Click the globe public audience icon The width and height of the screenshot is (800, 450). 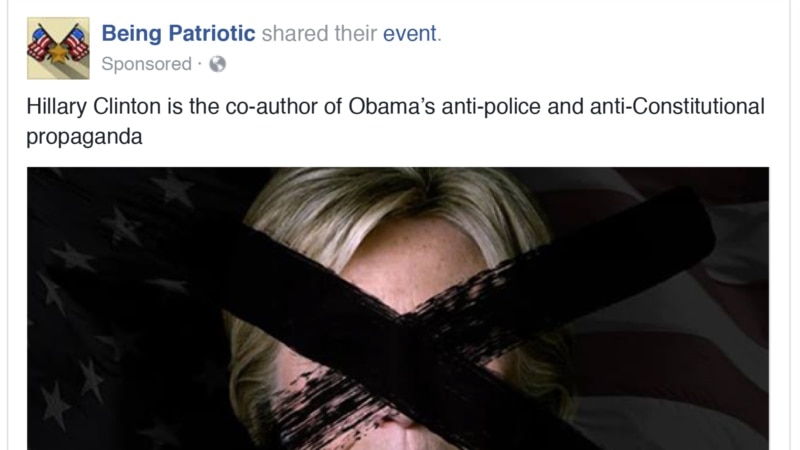click(217, 64)
